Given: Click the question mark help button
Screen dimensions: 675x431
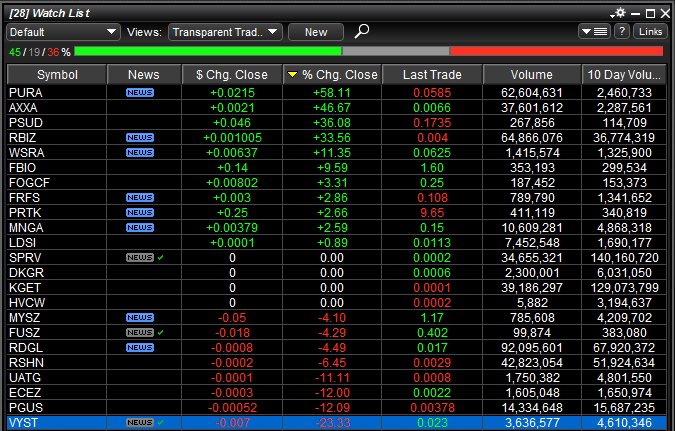Looking at the screenshot, I should [x=622, y=31].
